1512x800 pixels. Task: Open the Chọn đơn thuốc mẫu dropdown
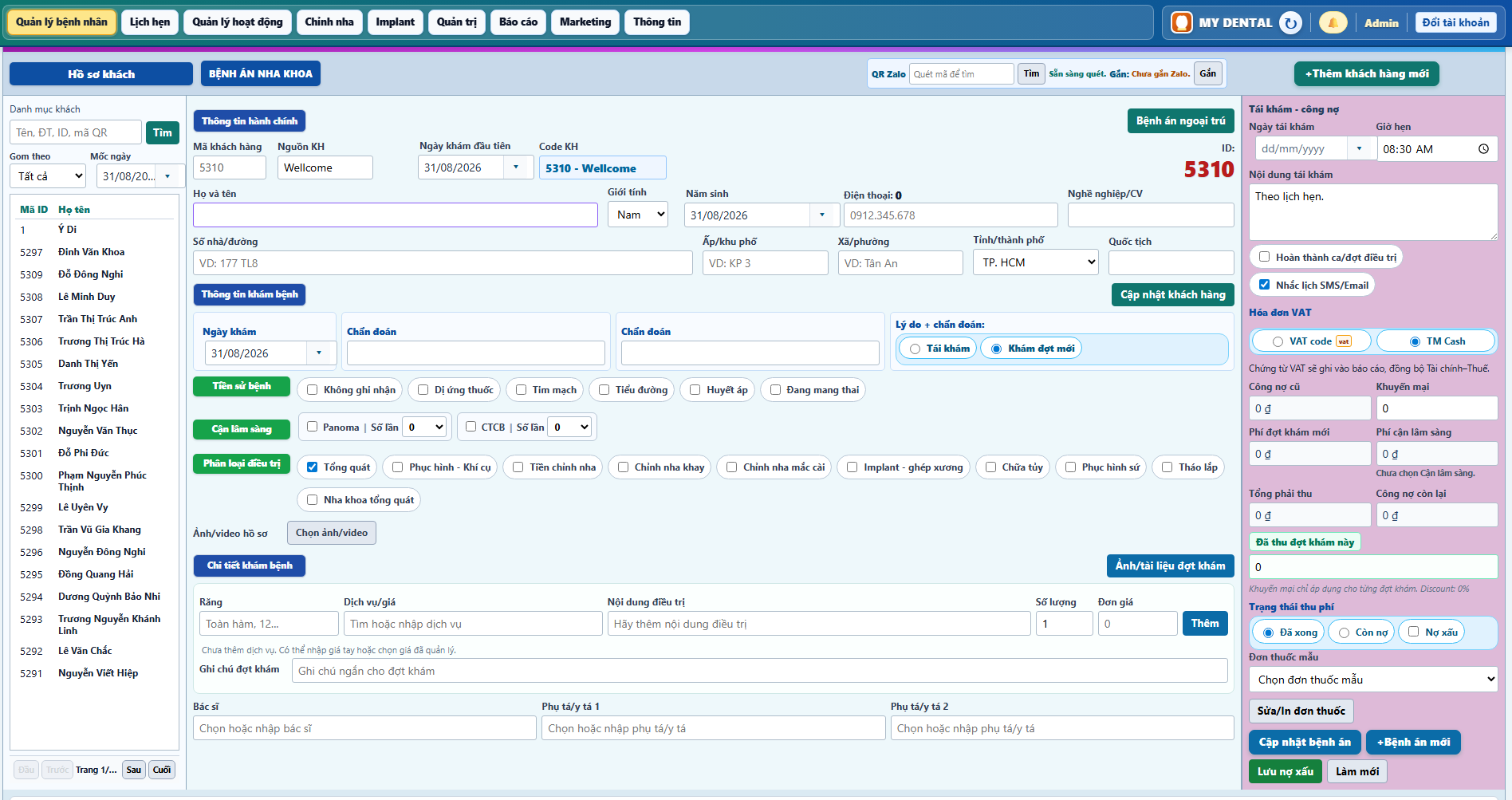pyautogui.click(x=1373, y=680)
